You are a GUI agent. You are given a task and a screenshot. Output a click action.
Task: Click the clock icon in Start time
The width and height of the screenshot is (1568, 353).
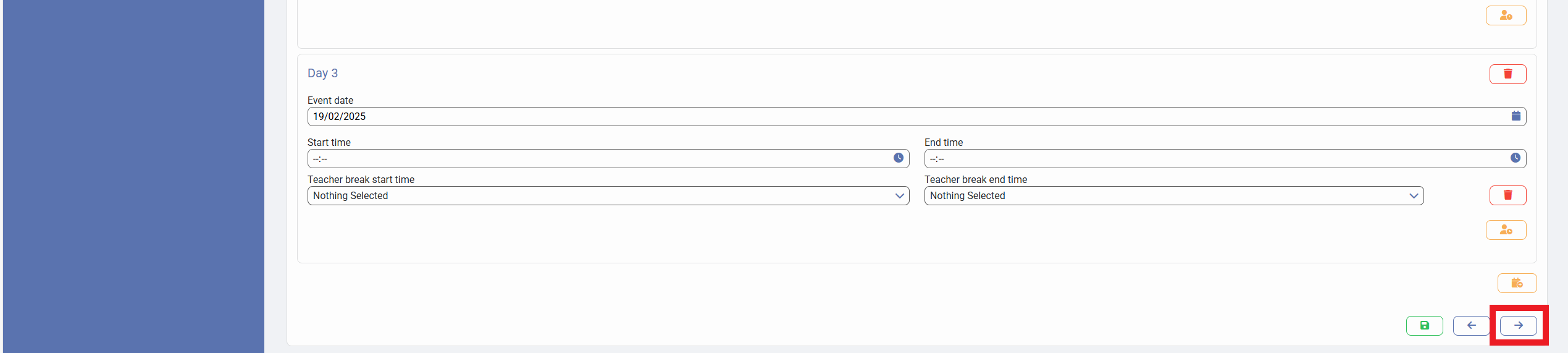pyautogui.click(x=898, y=158)
